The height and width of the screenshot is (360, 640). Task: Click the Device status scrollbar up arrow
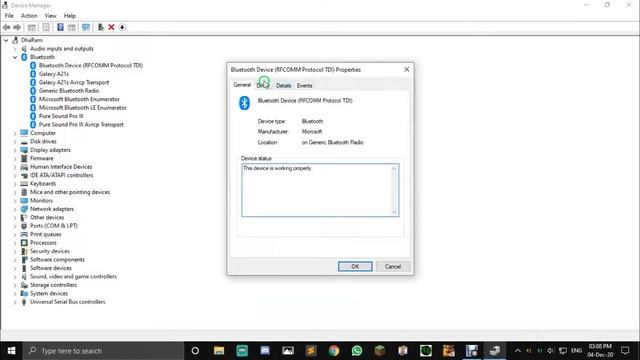(394, 168)
